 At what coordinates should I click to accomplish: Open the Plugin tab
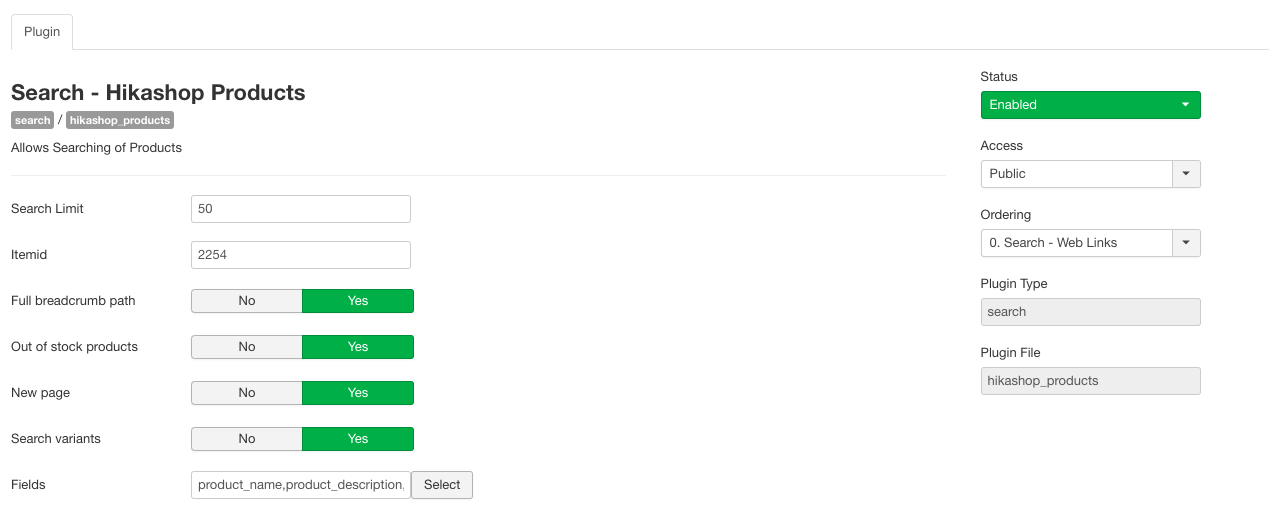click(x=42, y=32)
